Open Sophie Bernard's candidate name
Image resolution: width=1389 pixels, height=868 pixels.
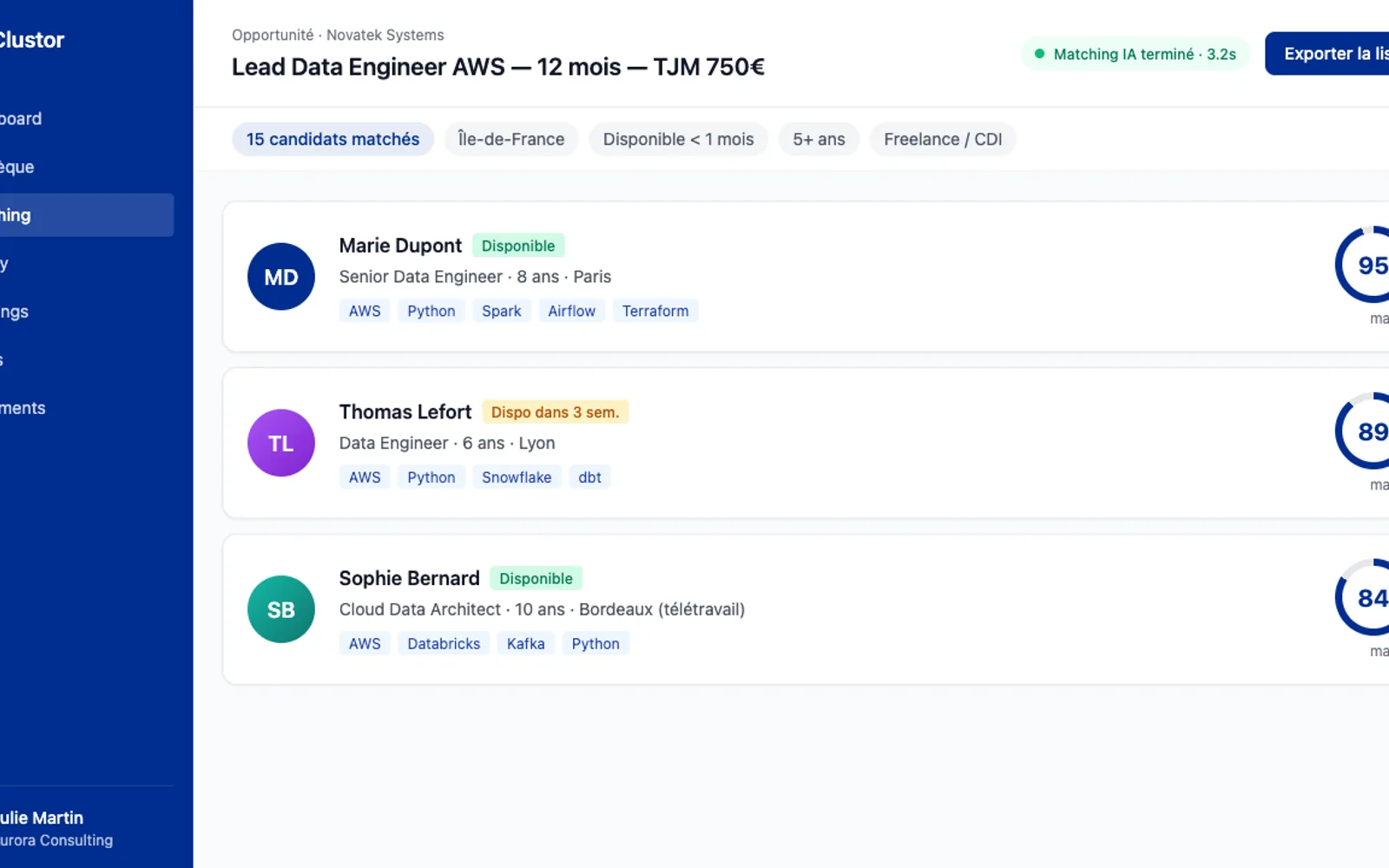[x=409, y=578]
